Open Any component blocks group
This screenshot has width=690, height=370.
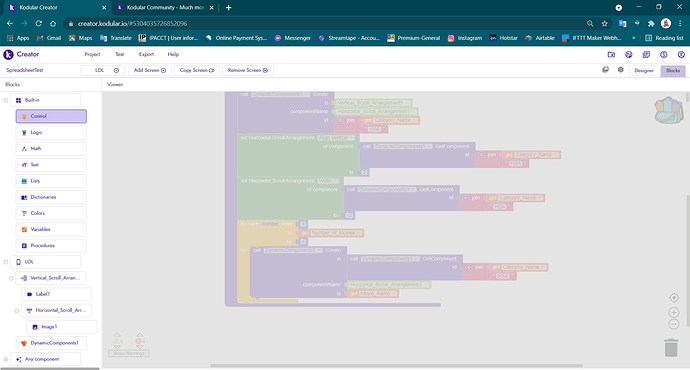coord(45,359)
